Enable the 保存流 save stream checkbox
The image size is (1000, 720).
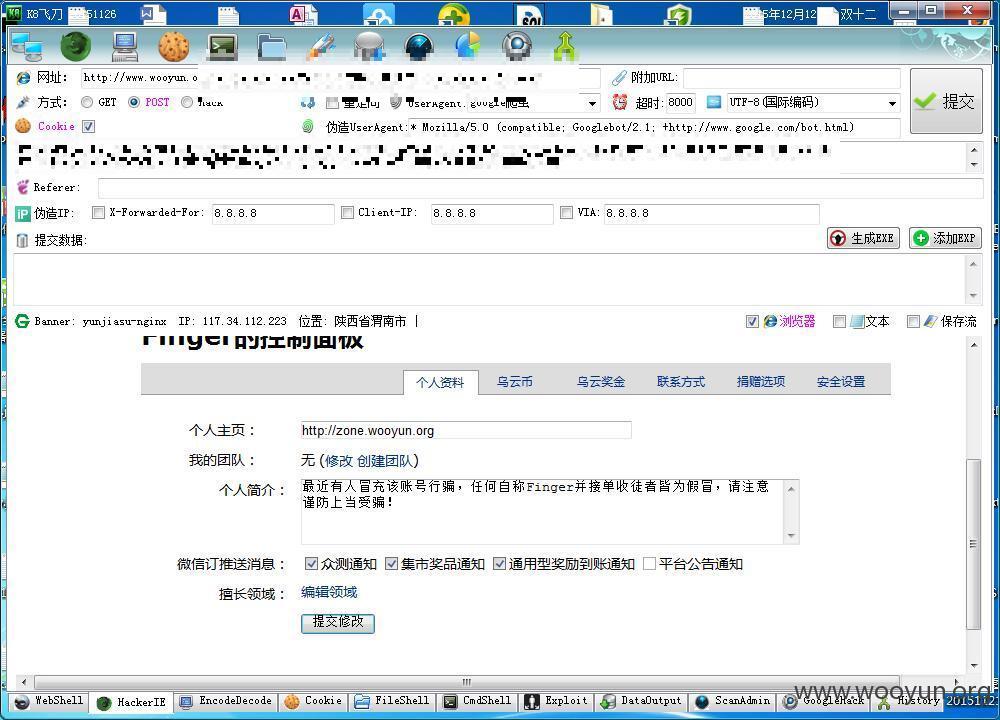tap(913, 321)
